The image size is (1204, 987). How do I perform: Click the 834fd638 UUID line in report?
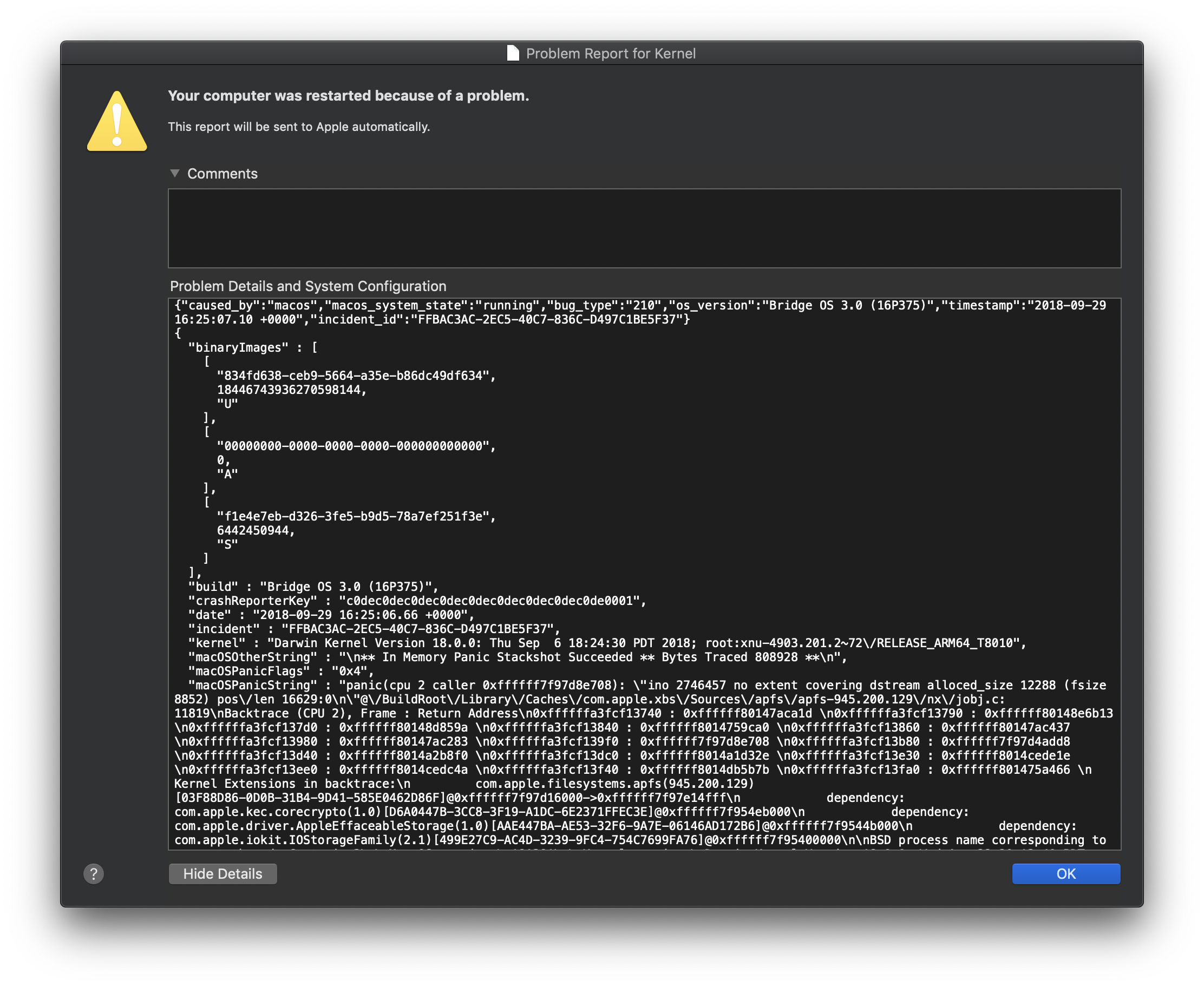coord(356,376)
